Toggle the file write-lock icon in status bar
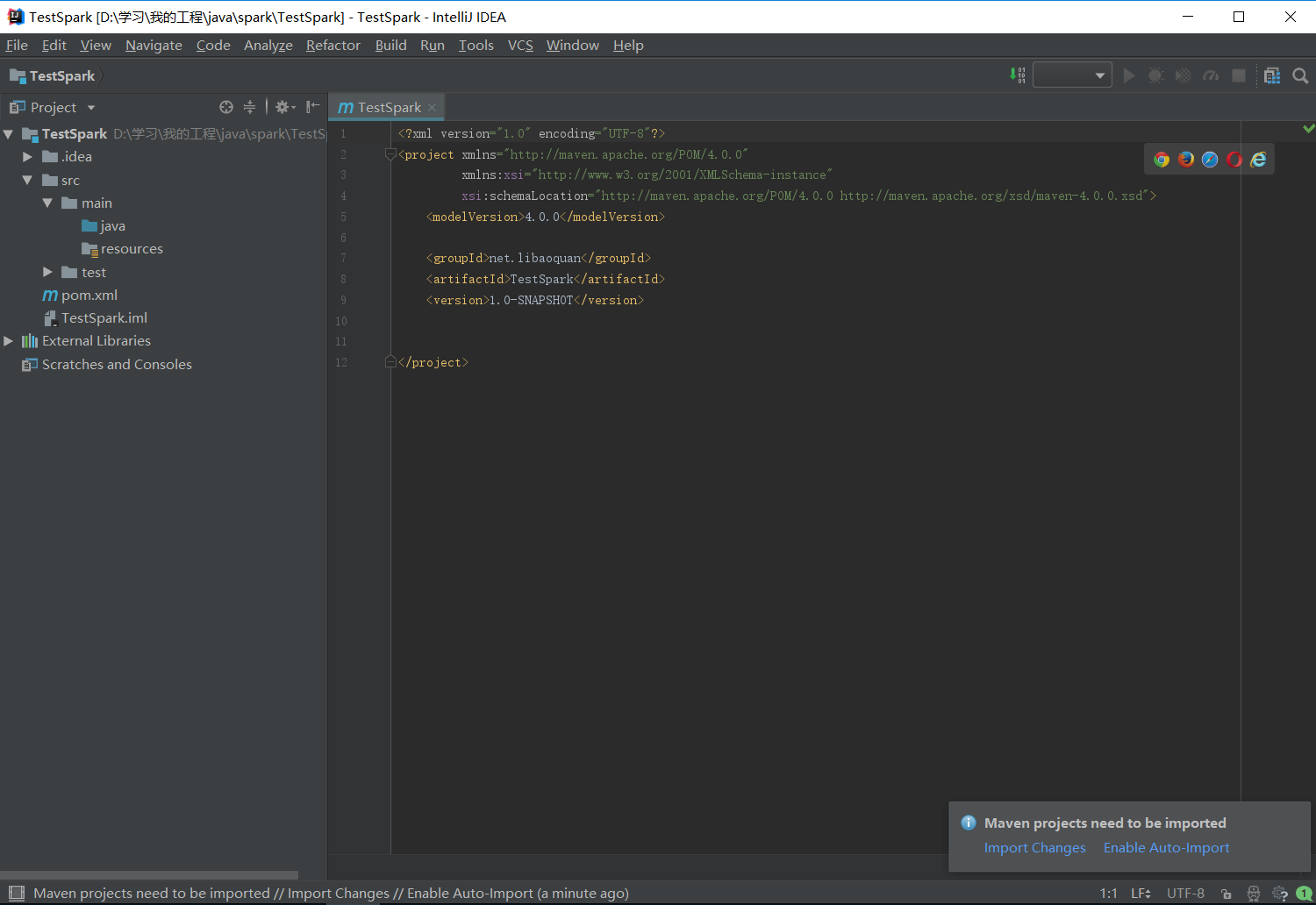This screenshot has height=905, width=1316. (1227, 893)
